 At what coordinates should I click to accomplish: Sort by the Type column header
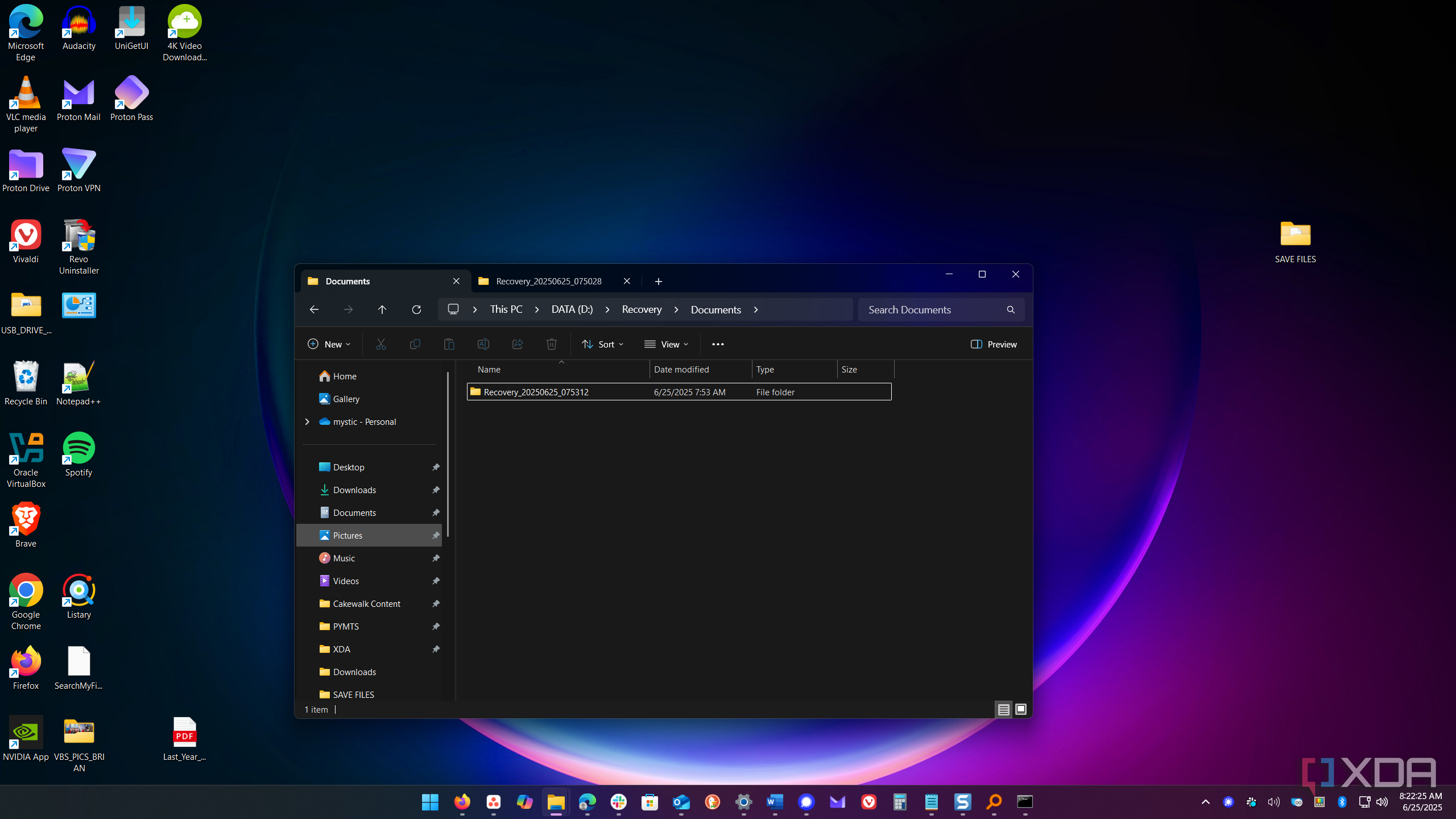[795, 369]
